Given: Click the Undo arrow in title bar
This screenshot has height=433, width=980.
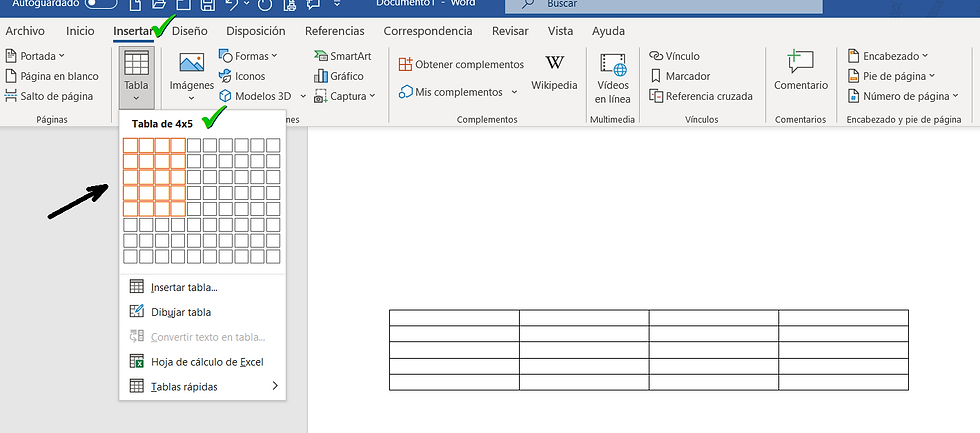Looking at the screenshot, I should pos(232,4).
